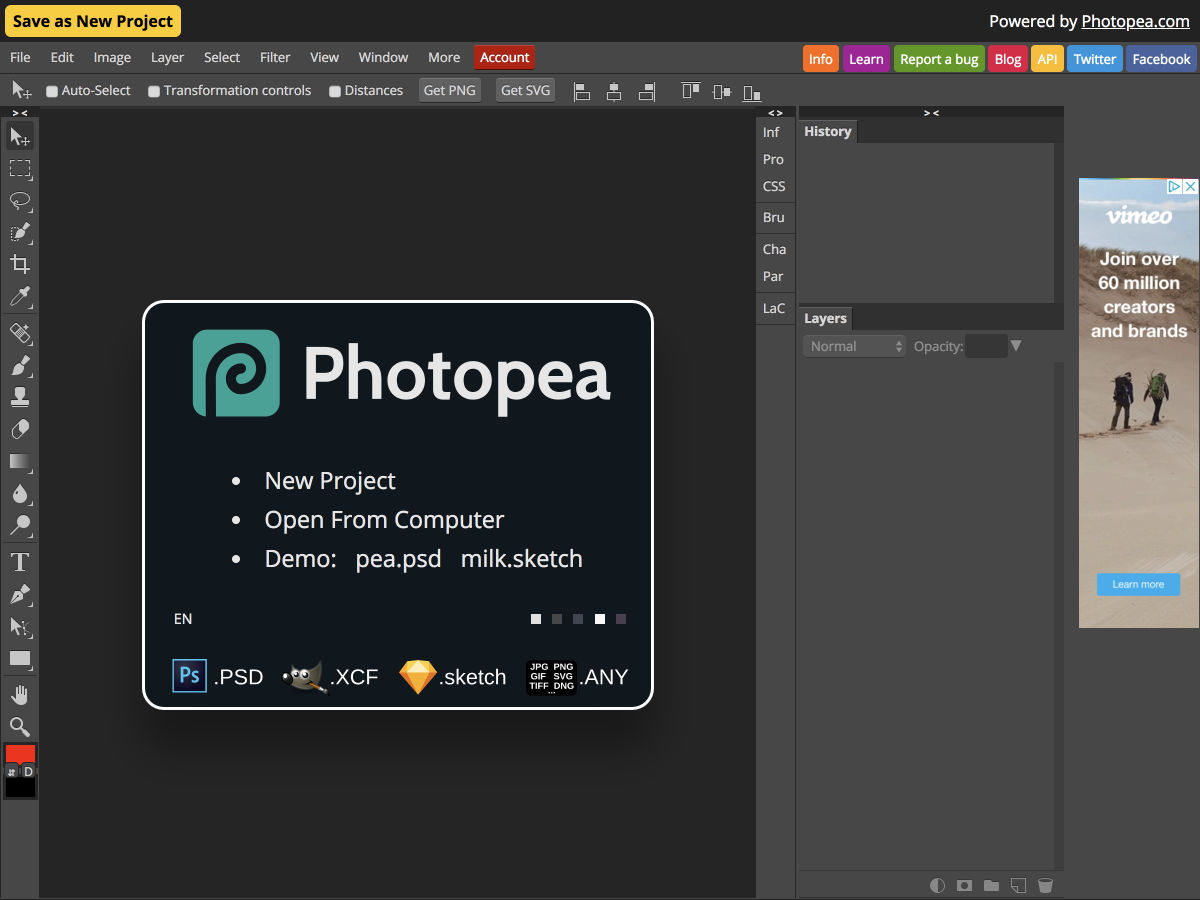1200x900 pixels.
Task: Select the Crop tool
Action: [20, 264]
